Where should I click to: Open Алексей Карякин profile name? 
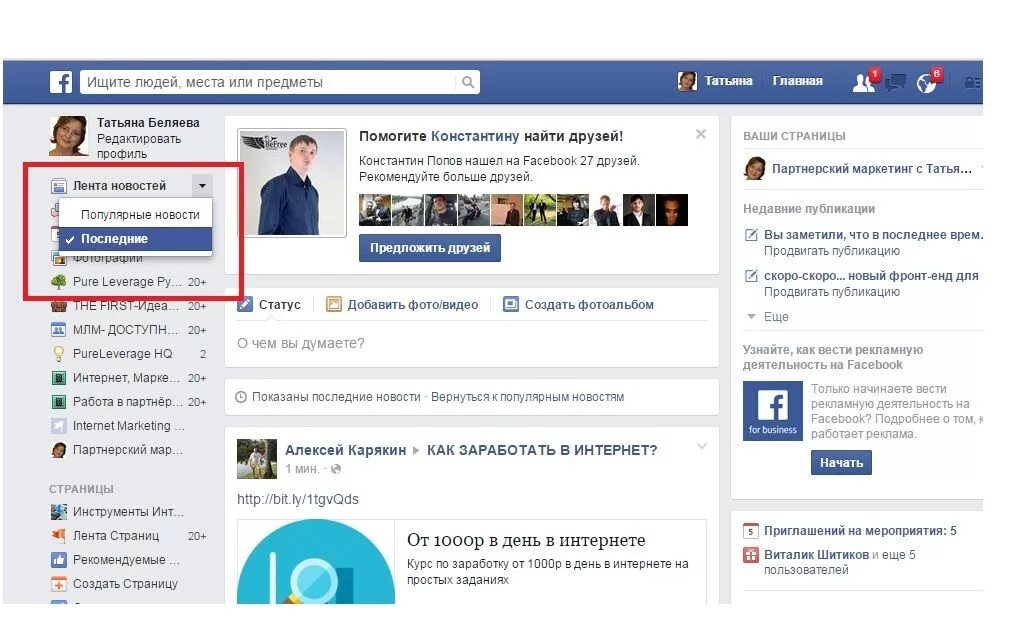345,450
